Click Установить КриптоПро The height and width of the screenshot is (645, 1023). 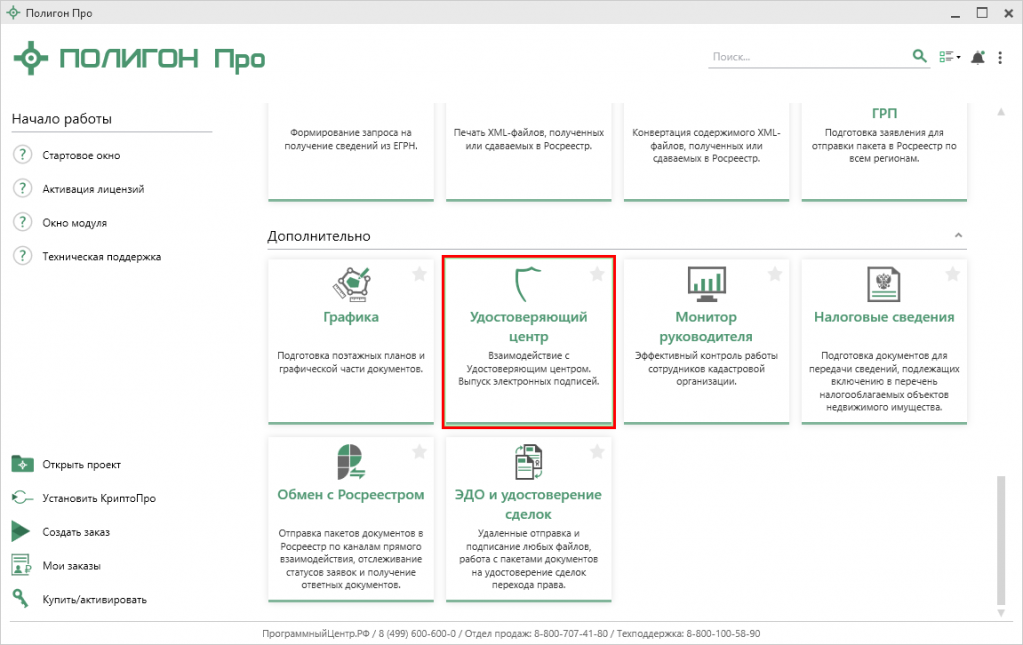click(99, 498)
